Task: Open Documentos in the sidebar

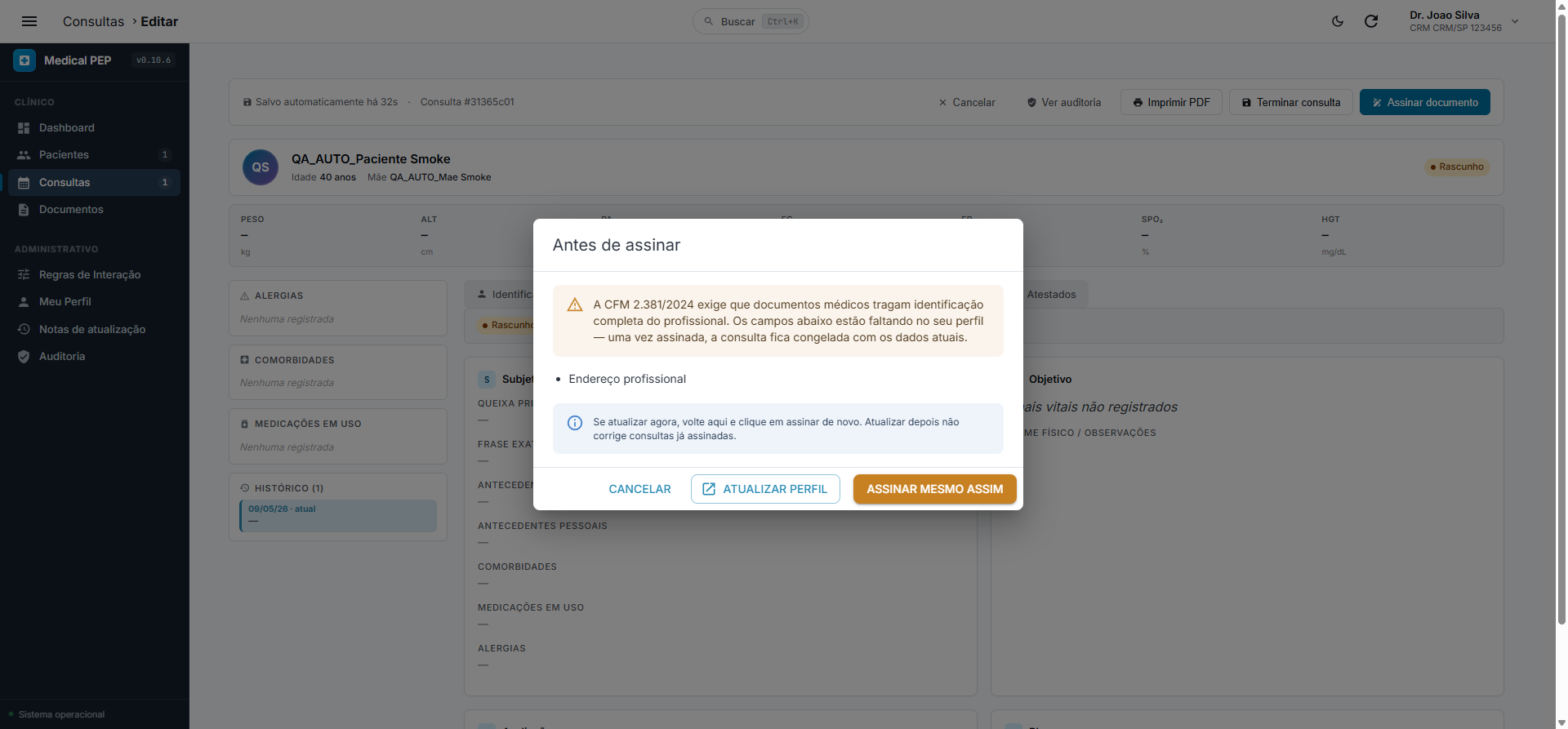Action: (x=95, y=210)
